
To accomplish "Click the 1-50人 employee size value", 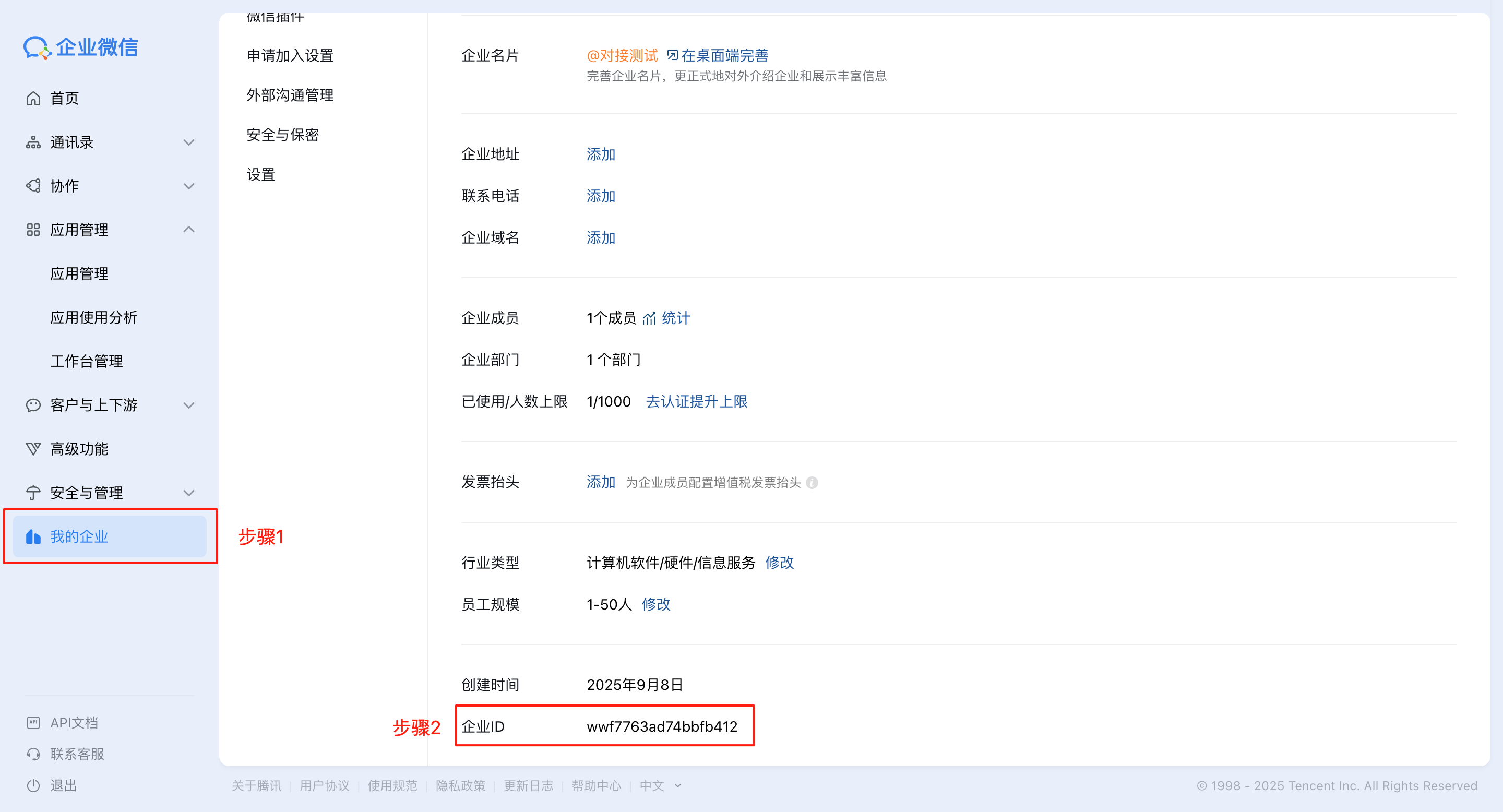I will click(609, 605).
